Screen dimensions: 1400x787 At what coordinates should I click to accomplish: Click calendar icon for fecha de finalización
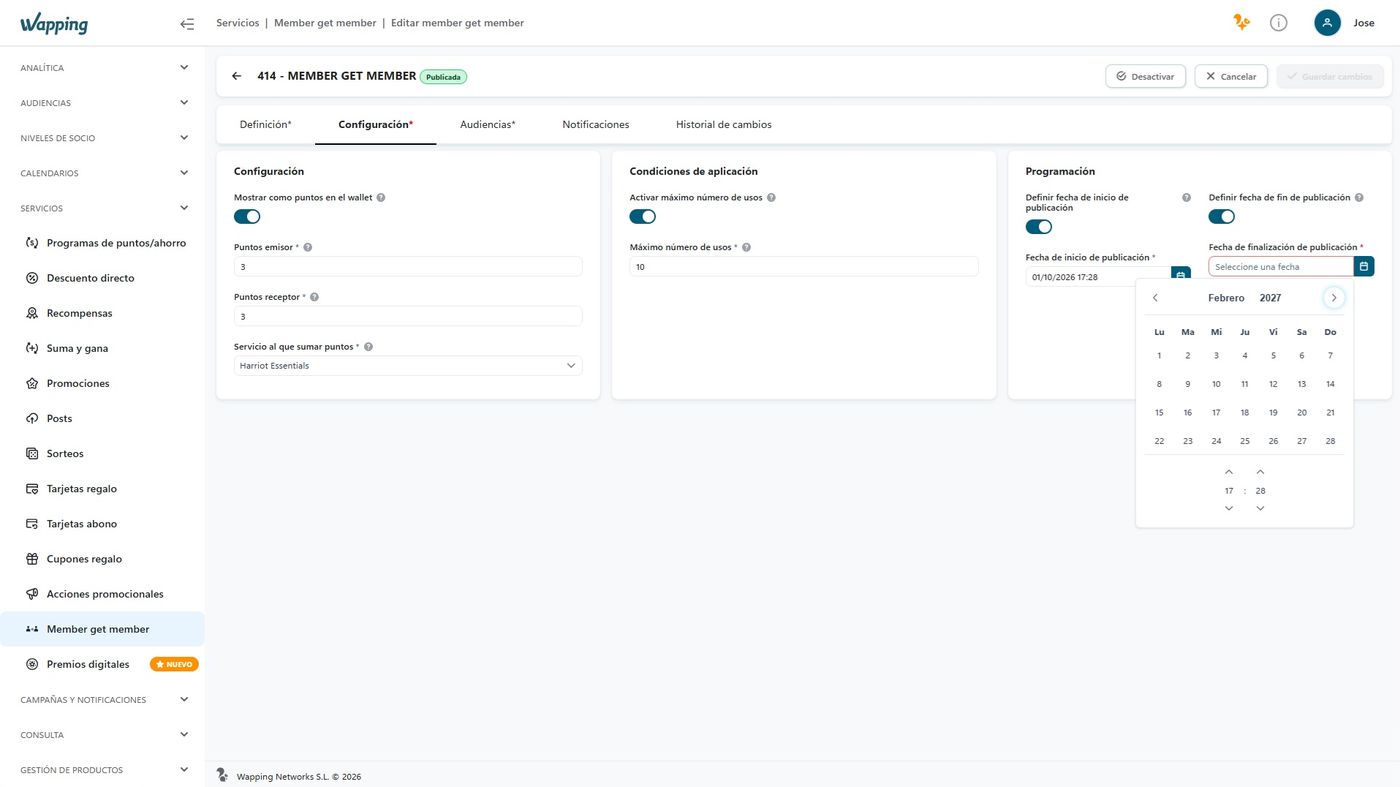[x=1364, y=266]
